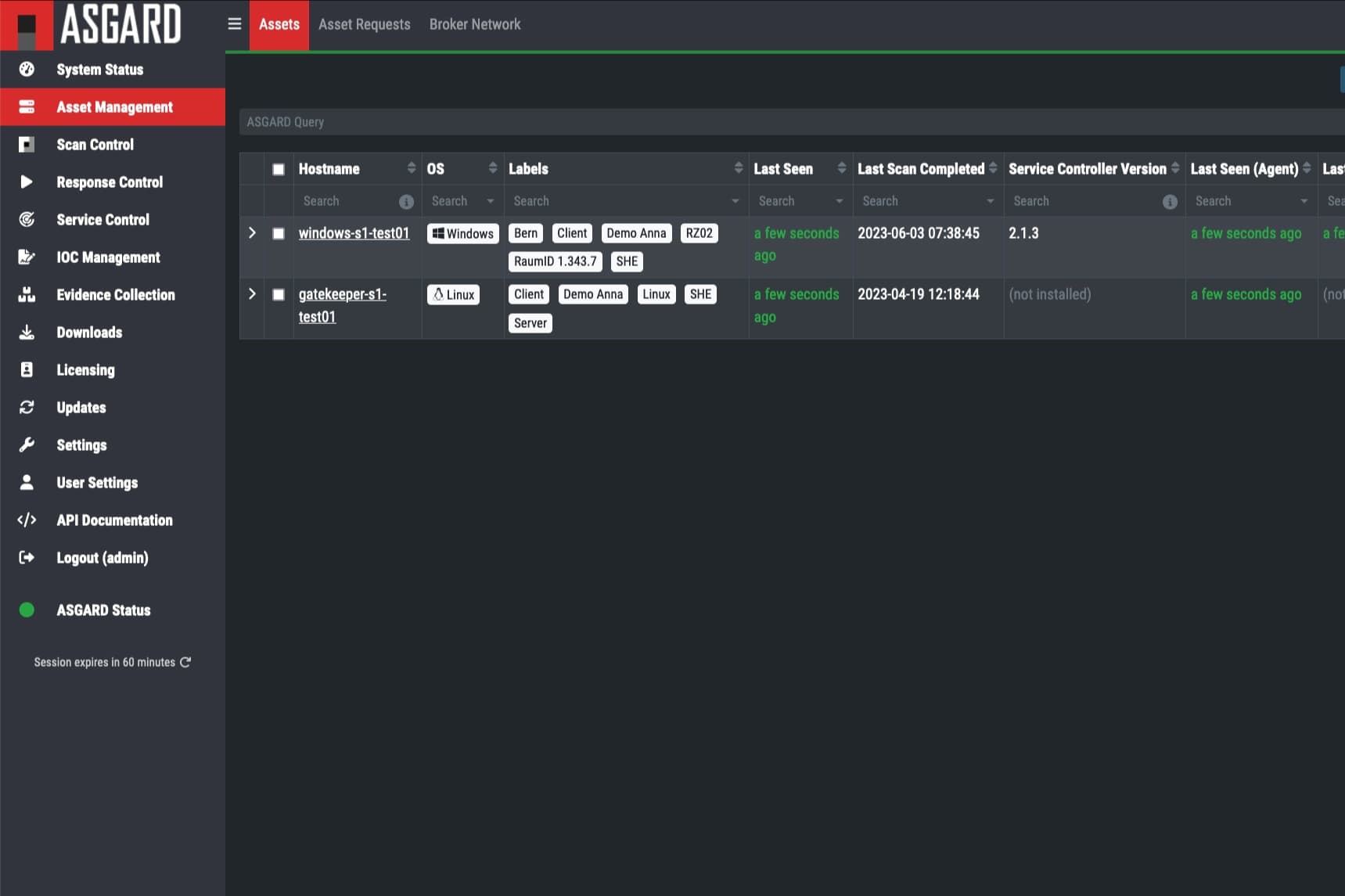
Task: Open the Last Seen filter dropdown
Action: [x=839, y=201]
